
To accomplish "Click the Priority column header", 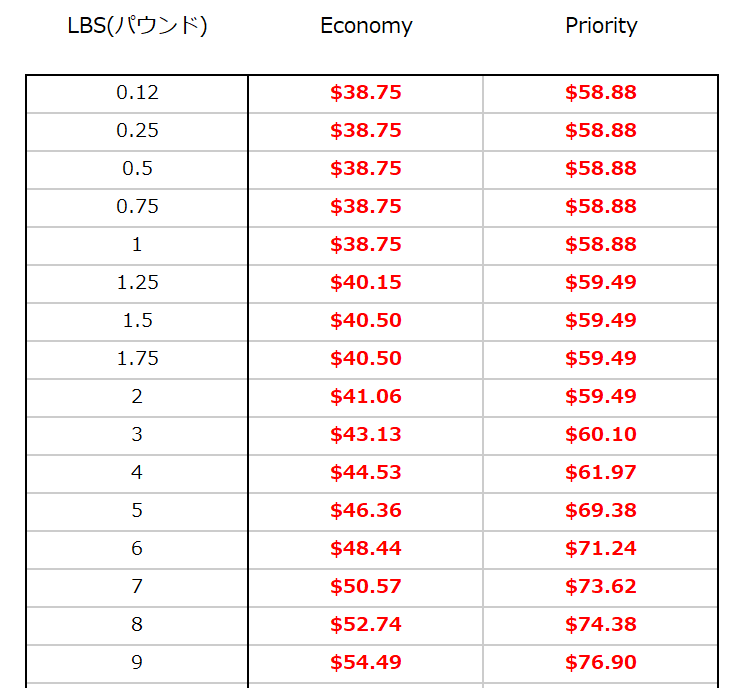I will click(x=601, y=26).
